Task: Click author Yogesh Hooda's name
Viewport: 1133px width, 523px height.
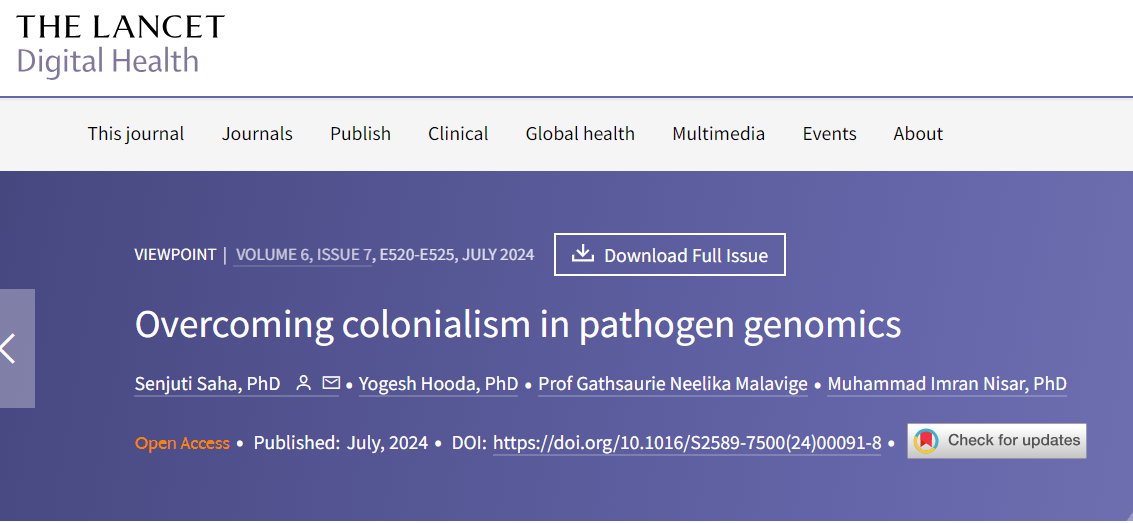Action: 438,384
